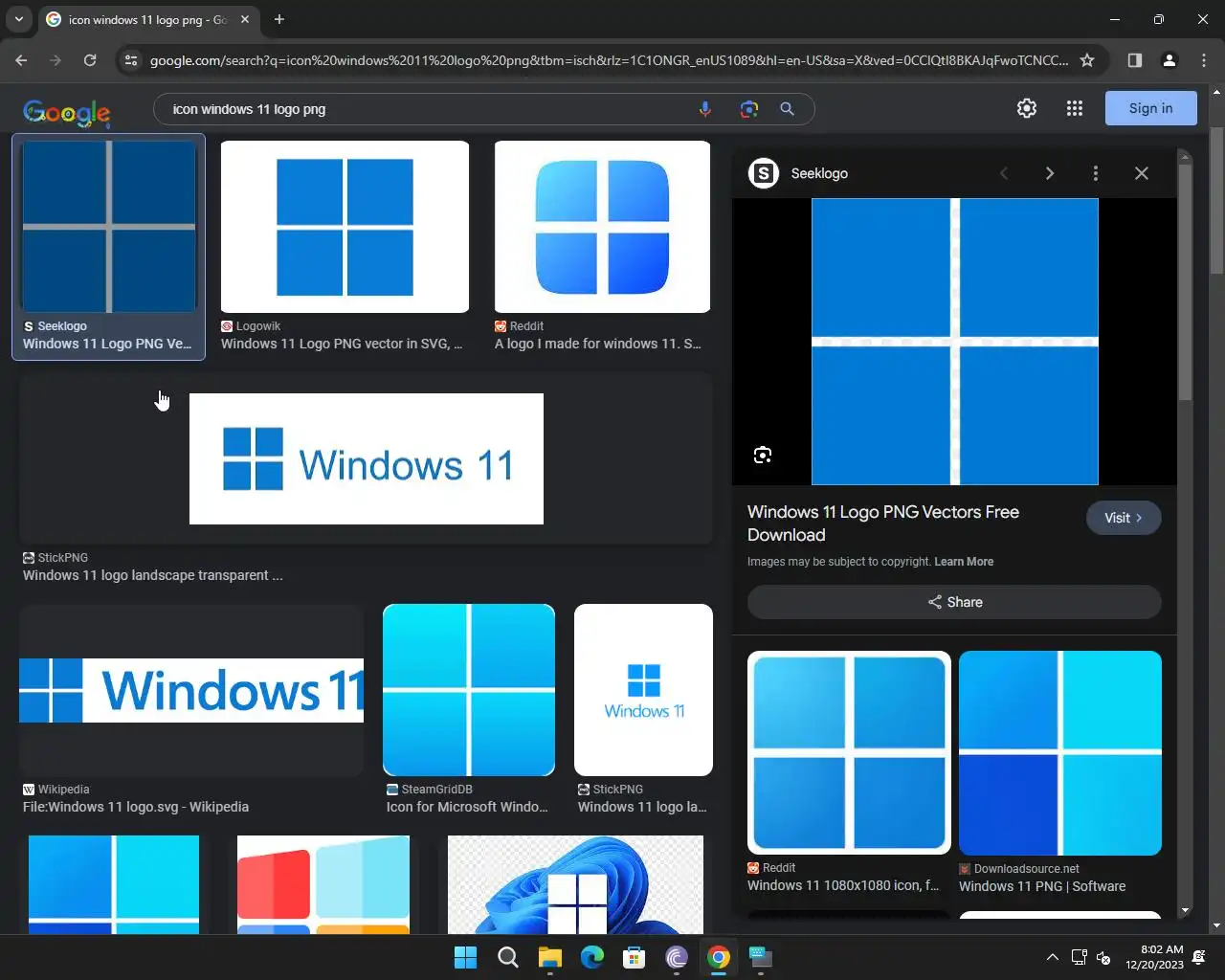Click the Chrome taskbar icon
This screenshot has height=980, width=1225.
click(719, 957)
